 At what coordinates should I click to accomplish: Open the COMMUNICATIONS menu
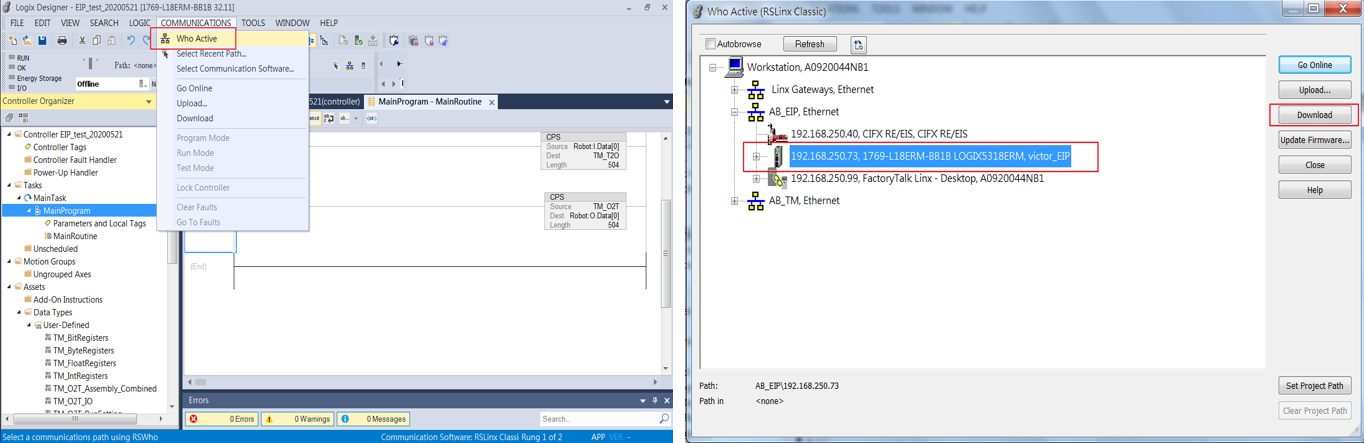[195, 23]
